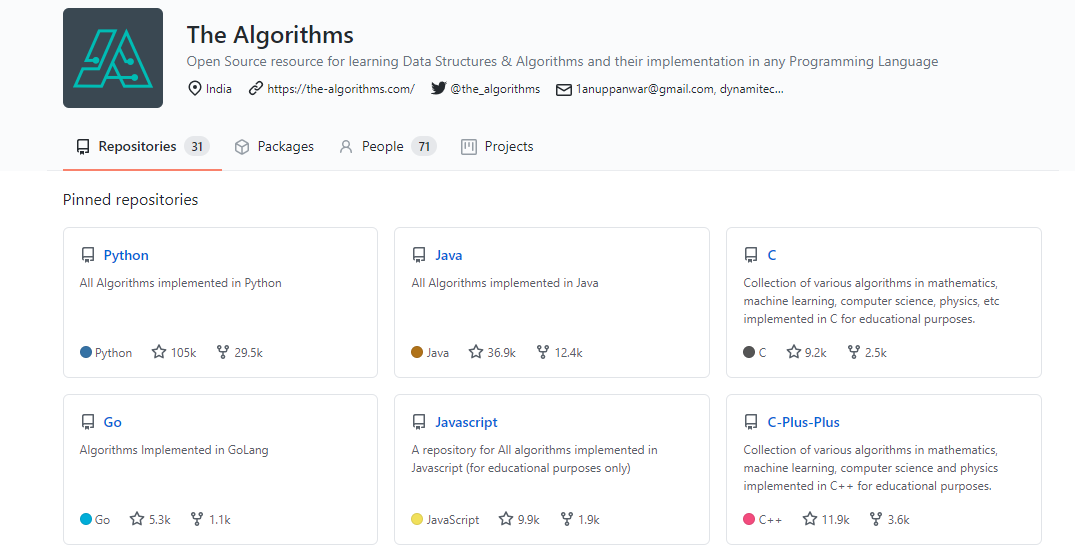Image resolution: width=1075 pixels, height=547 pixels.
Task: Click the 'India' location text
Action: [x=219, y=89]
